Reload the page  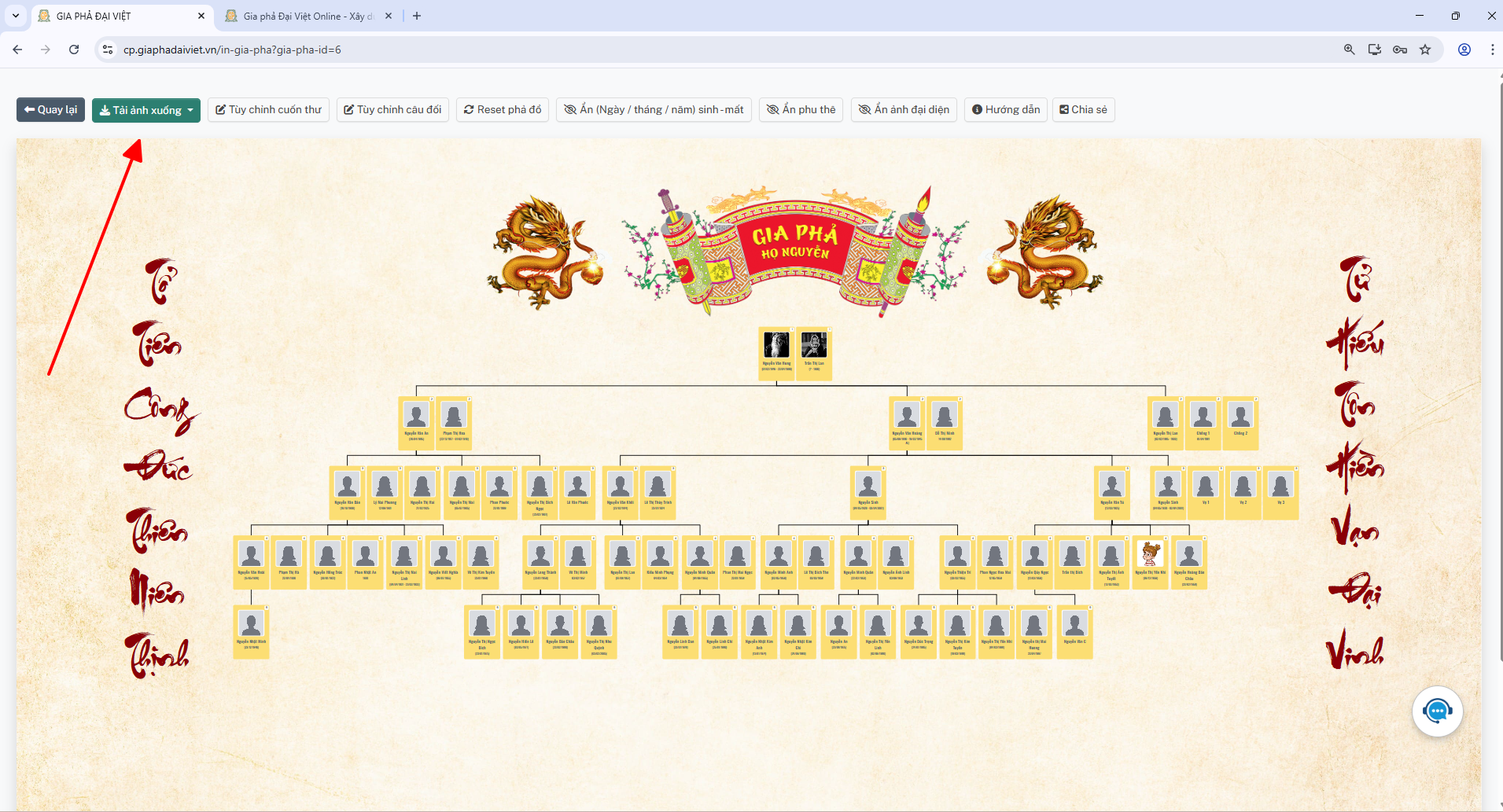click(74, 50)
